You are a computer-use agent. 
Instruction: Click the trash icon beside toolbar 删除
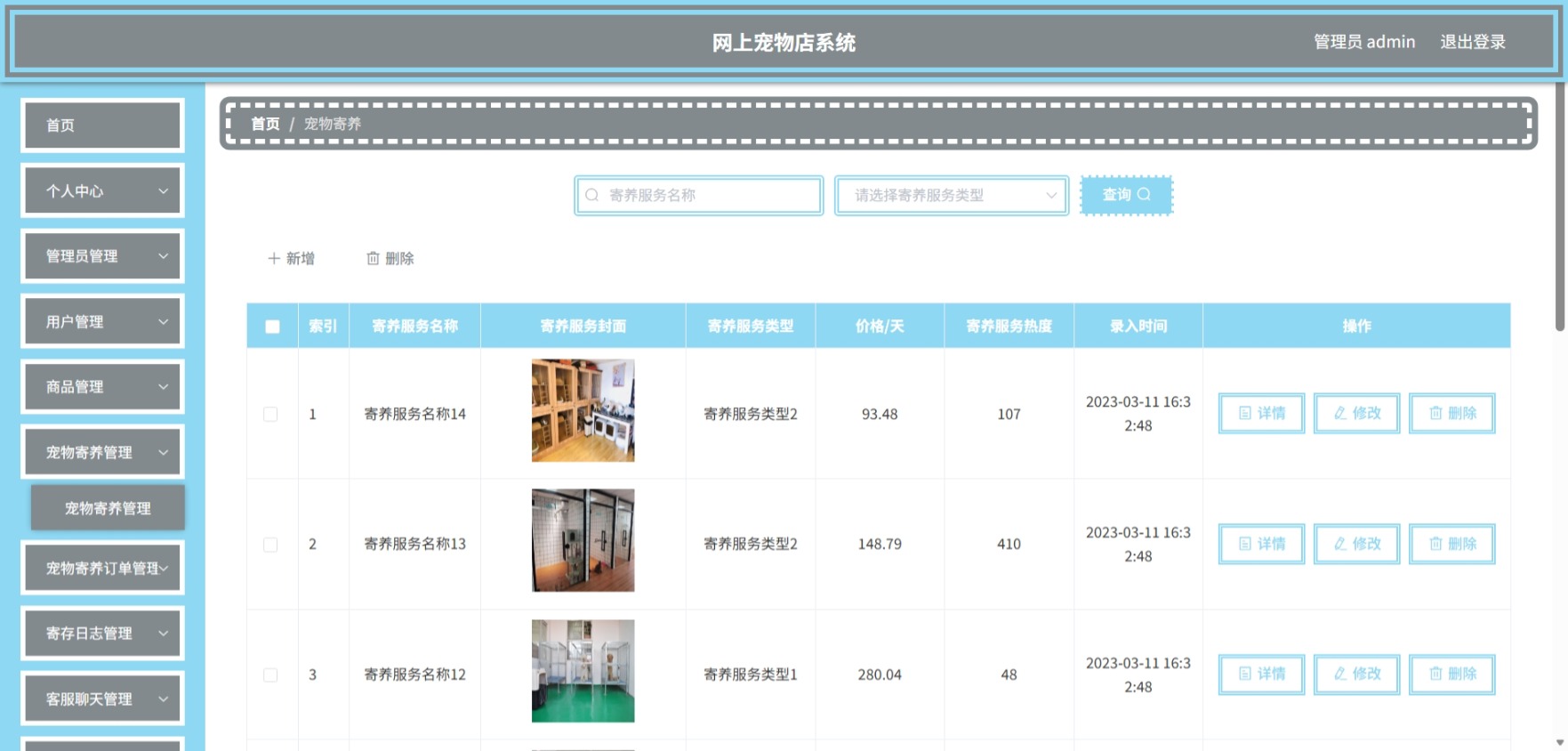373,258
